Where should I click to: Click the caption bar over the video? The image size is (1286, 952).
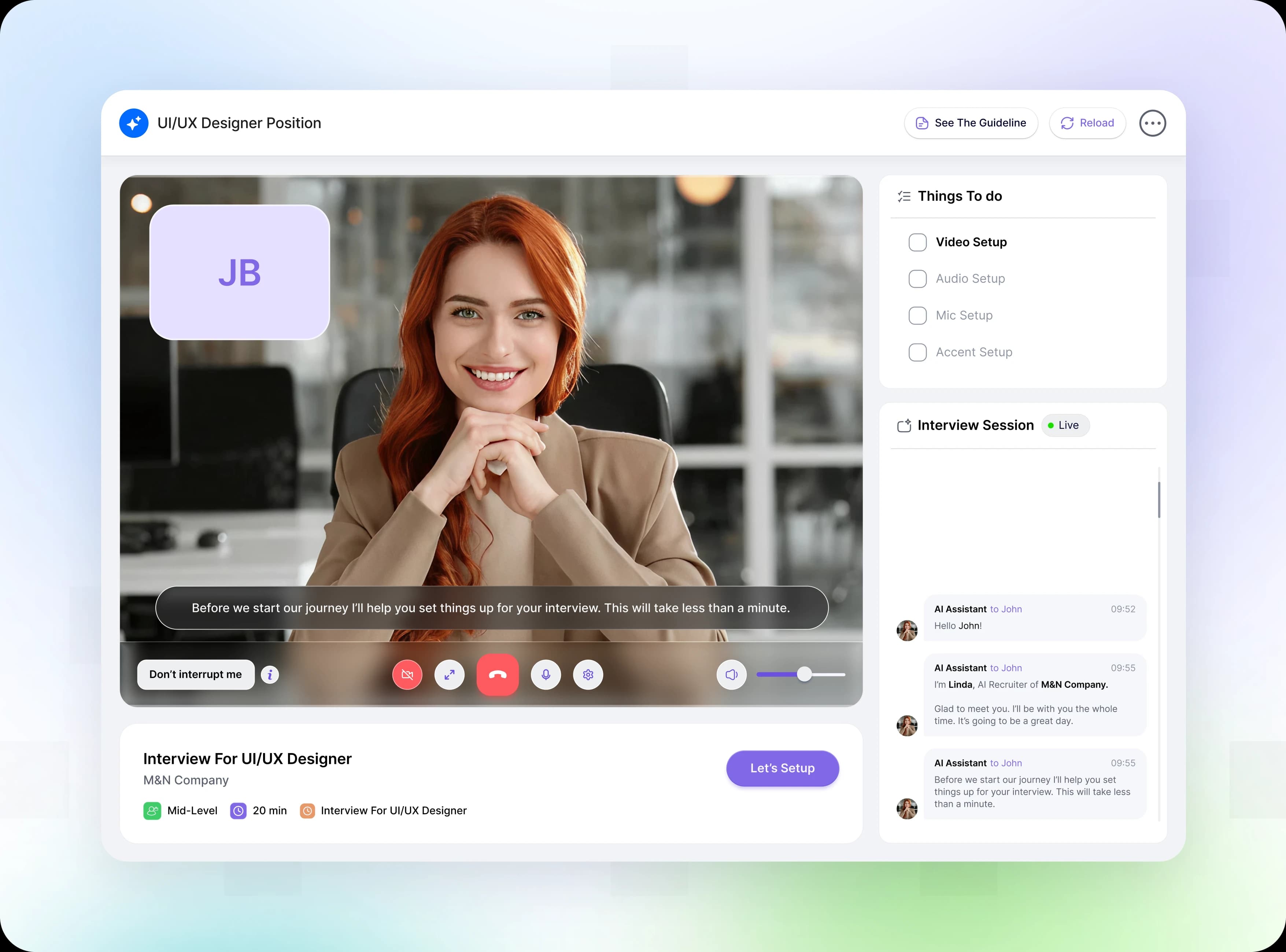click(491, 608)
